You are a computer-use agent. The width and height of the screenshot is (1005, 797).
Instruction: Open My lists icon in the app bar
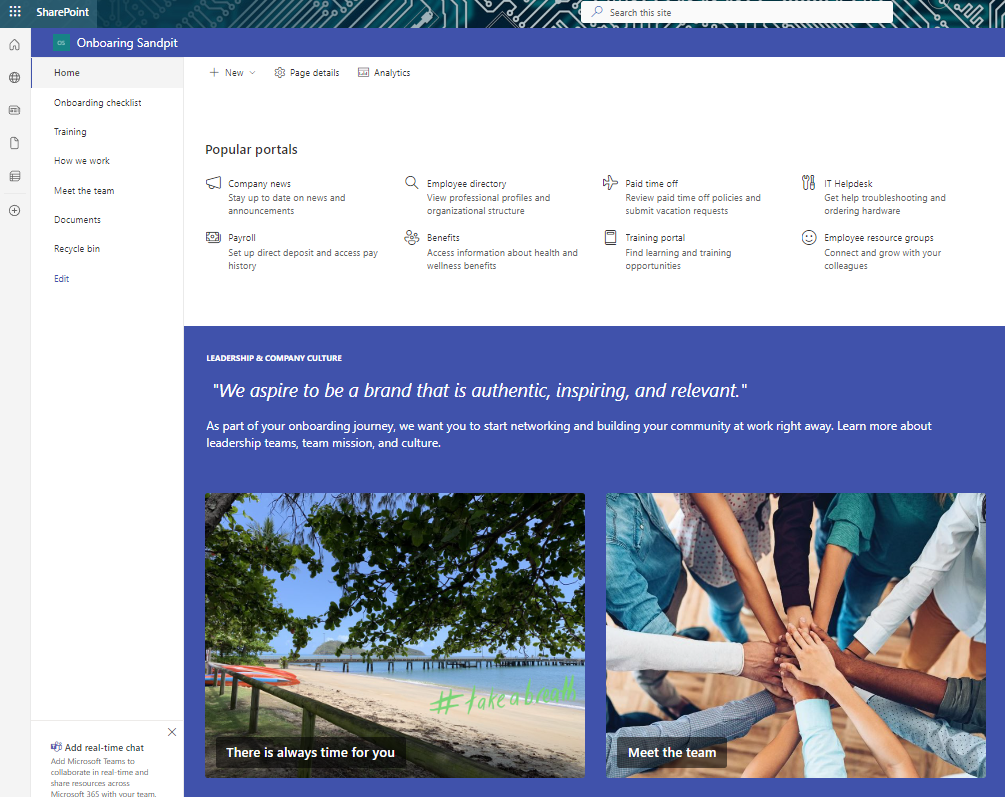14,176
